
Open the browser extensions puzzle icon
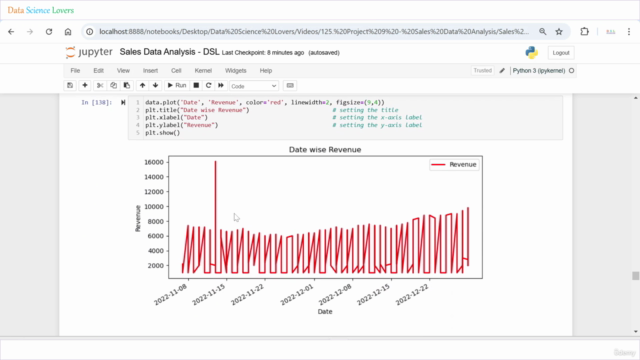584,31
